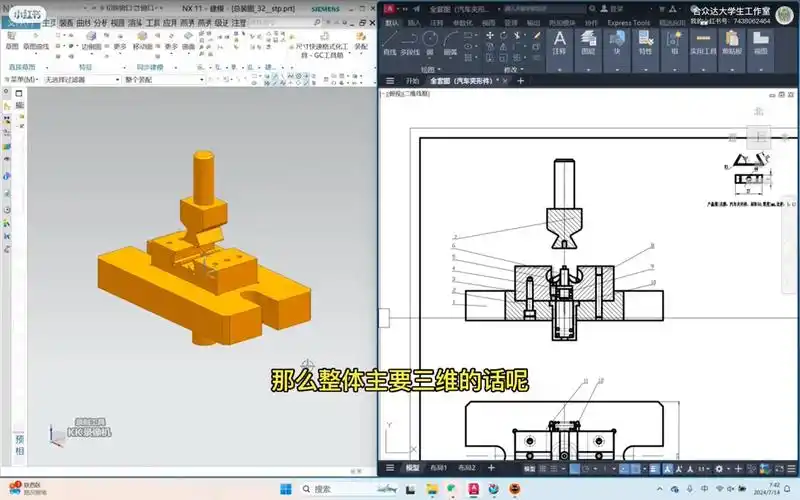Switch to the Default (默认) ribbon tab in AutoCAD
The image size is (800, 500).
point(392,23)
